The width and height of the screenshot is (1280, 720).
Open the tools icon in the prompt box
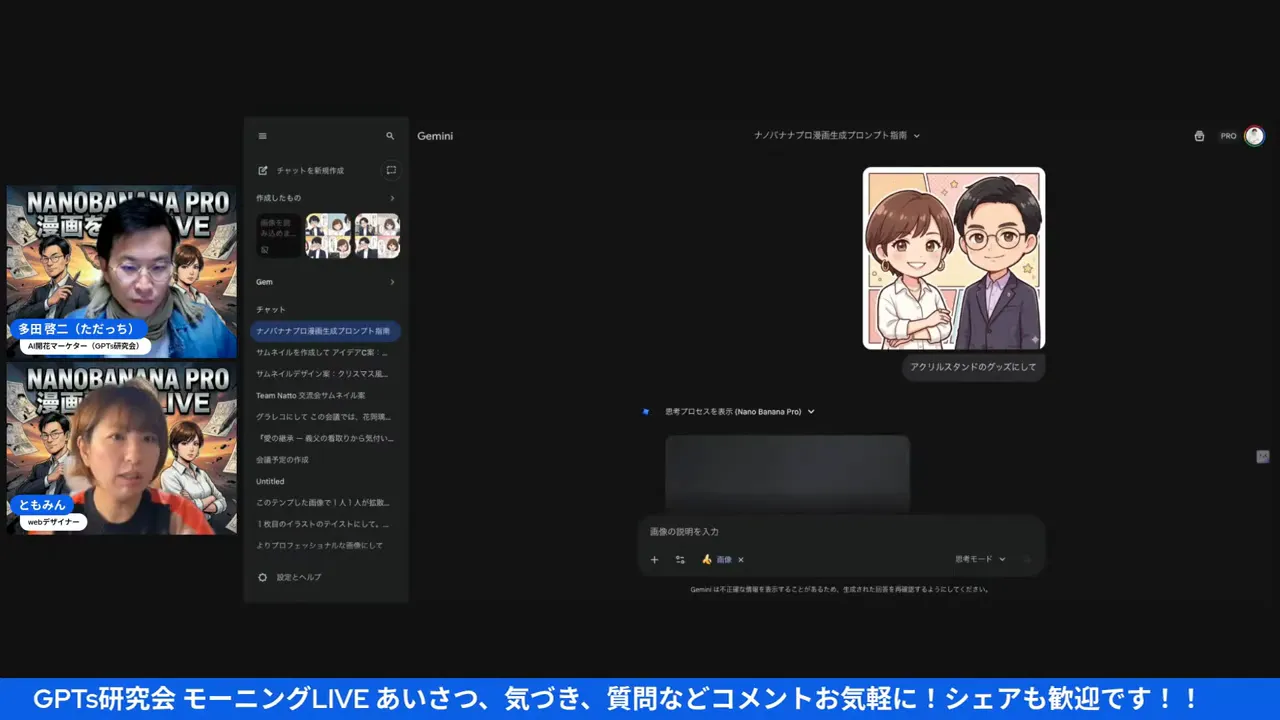[680, 560]
